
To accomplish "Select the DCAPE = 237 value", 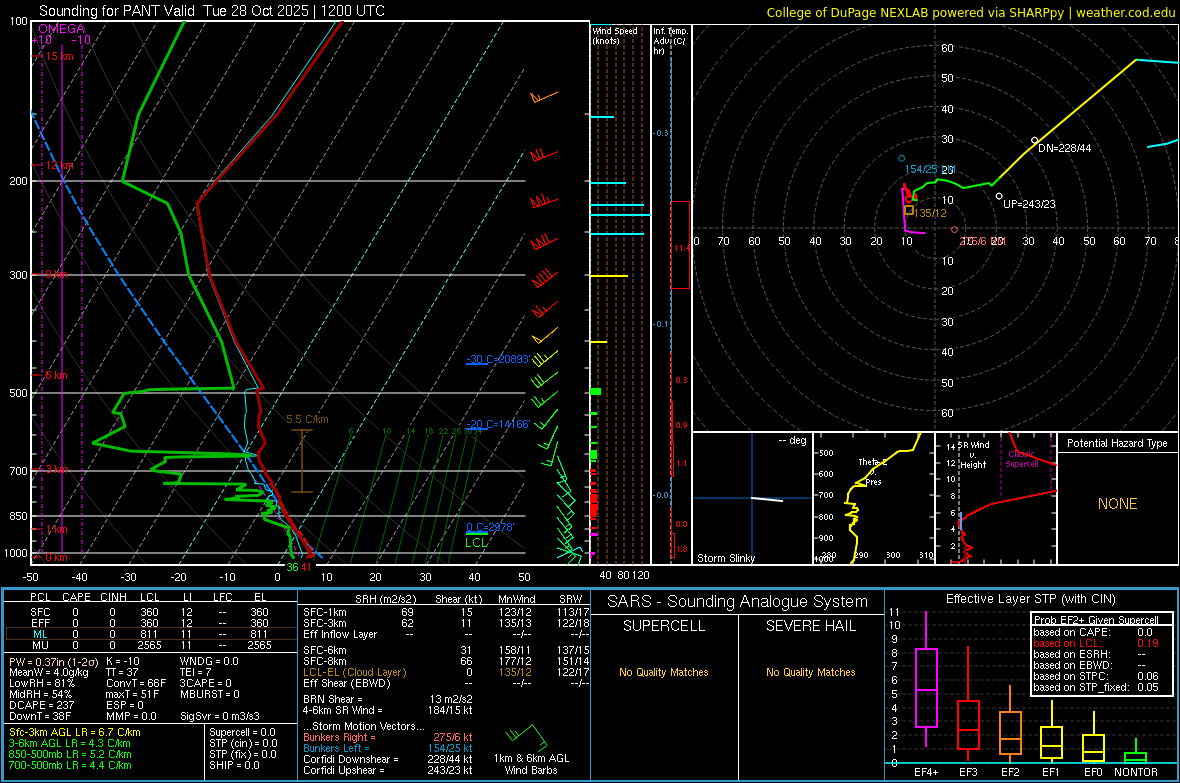I will click(x=41, y=705).
